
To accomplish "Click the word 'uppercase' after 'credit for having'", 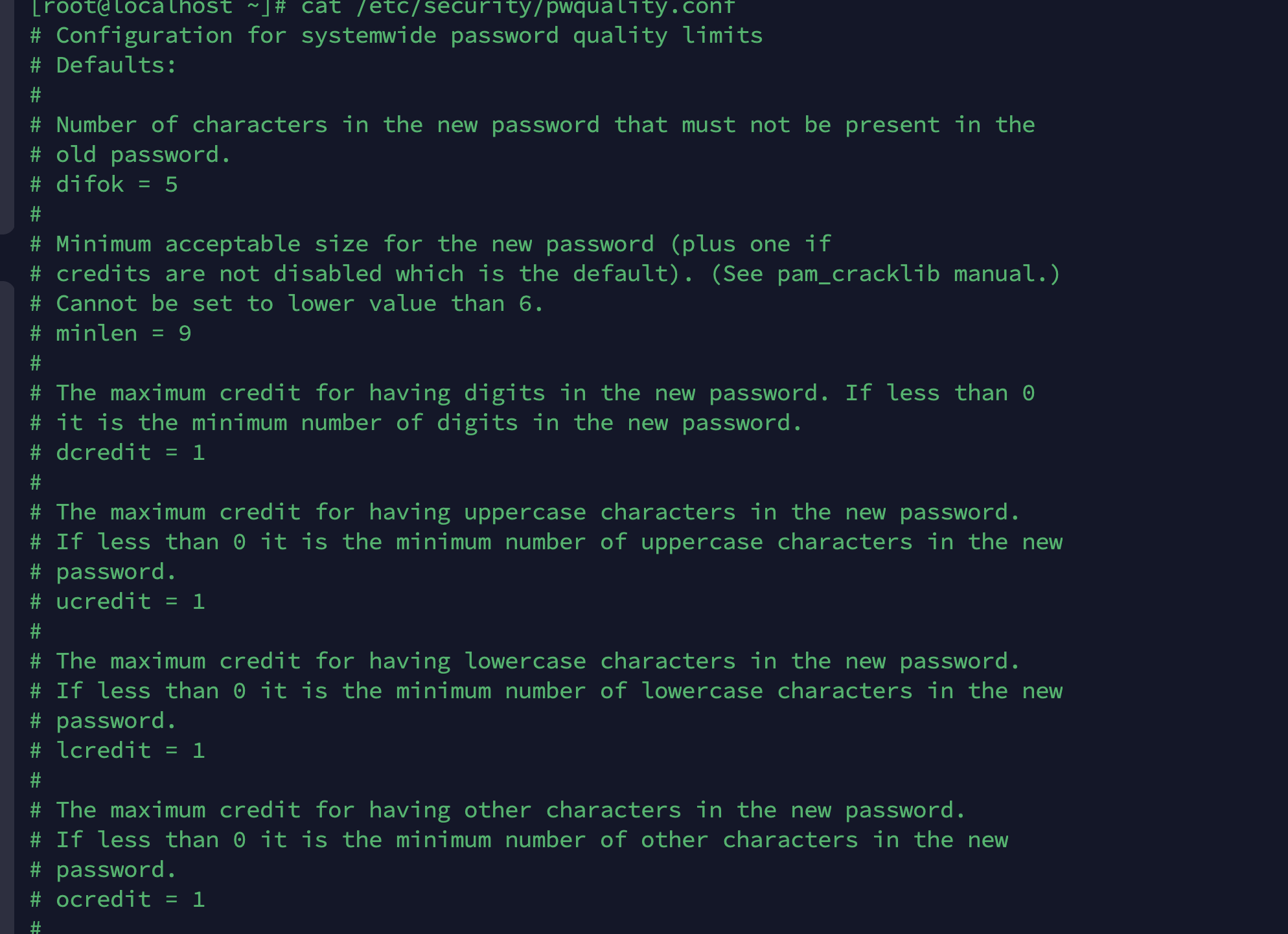I will click(525, 512).
